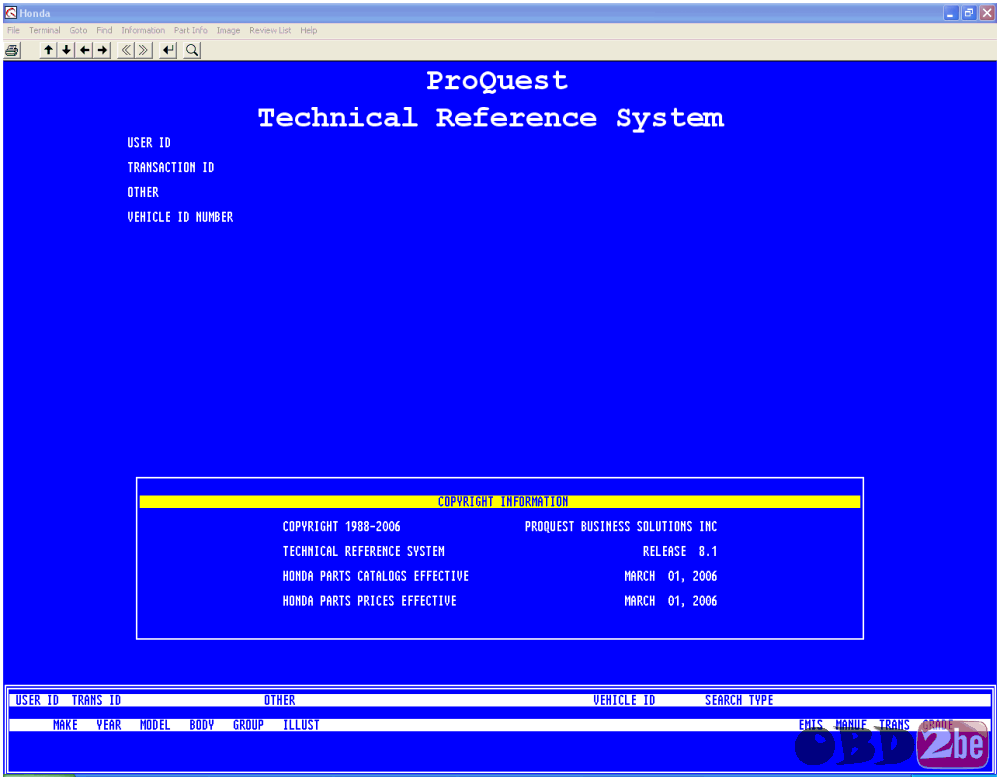
Task: Click the MARCH 01, 2006 date beside prices
Action: pyautogui.click(x=670, y=601)
